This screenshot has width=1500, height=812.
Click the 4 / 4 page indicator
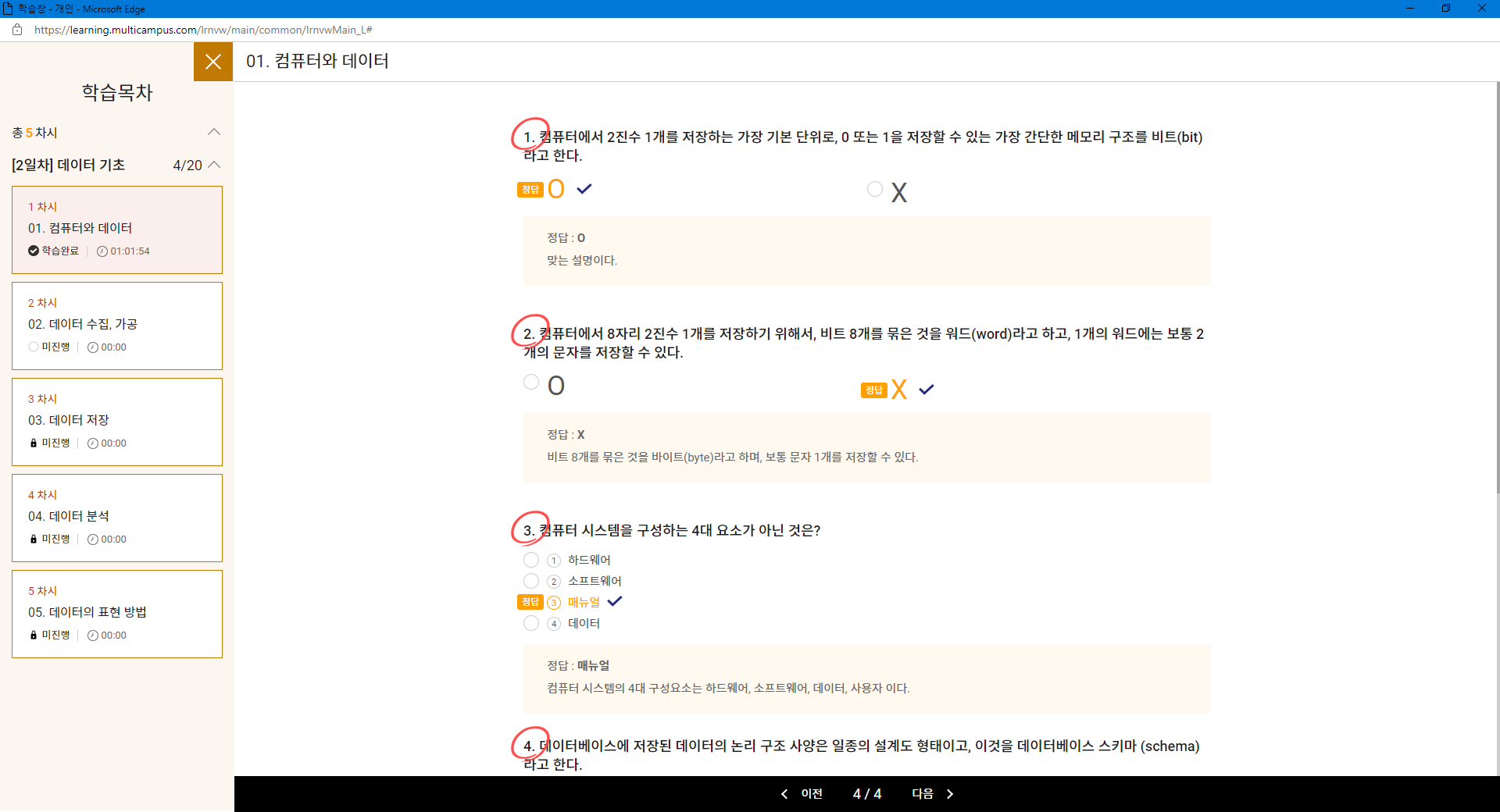[867, 794]
